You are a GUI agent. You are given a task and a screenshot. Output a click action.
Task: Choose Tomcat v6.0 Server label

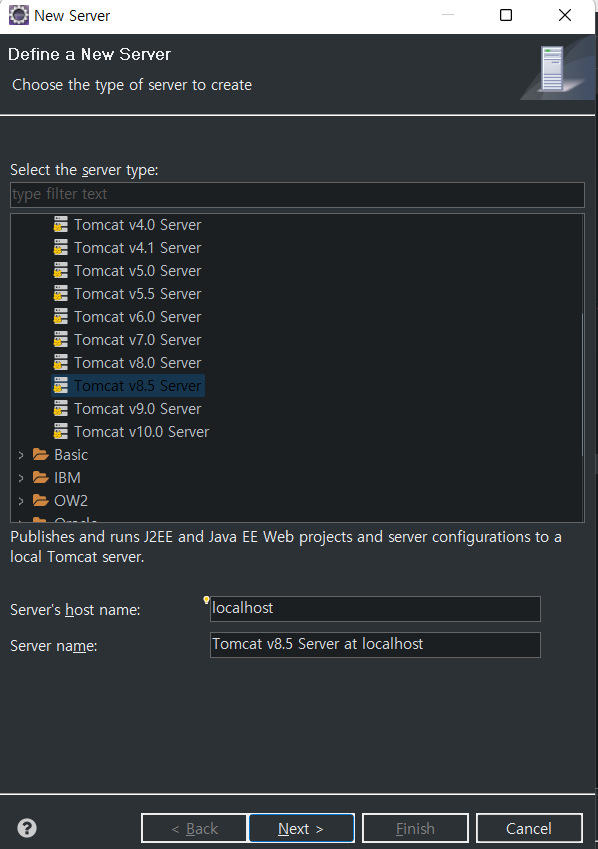coord(138,317)
